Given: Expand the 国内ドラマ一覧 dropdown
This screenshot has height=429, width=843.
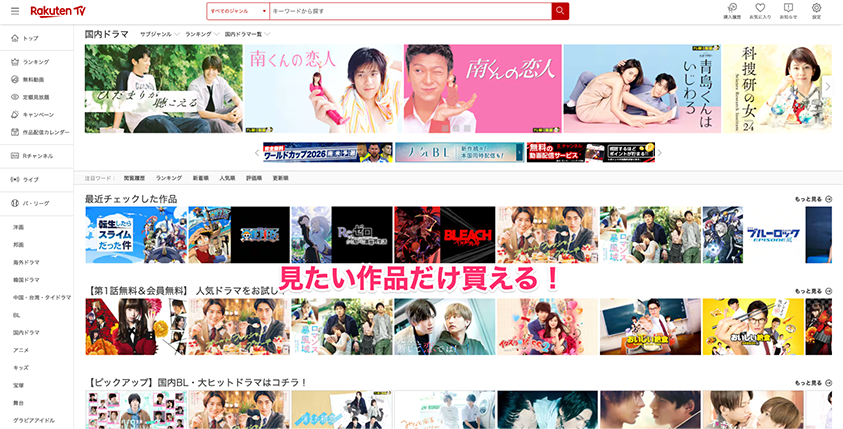Looking at the screenshot, I should tap(247, 34).
